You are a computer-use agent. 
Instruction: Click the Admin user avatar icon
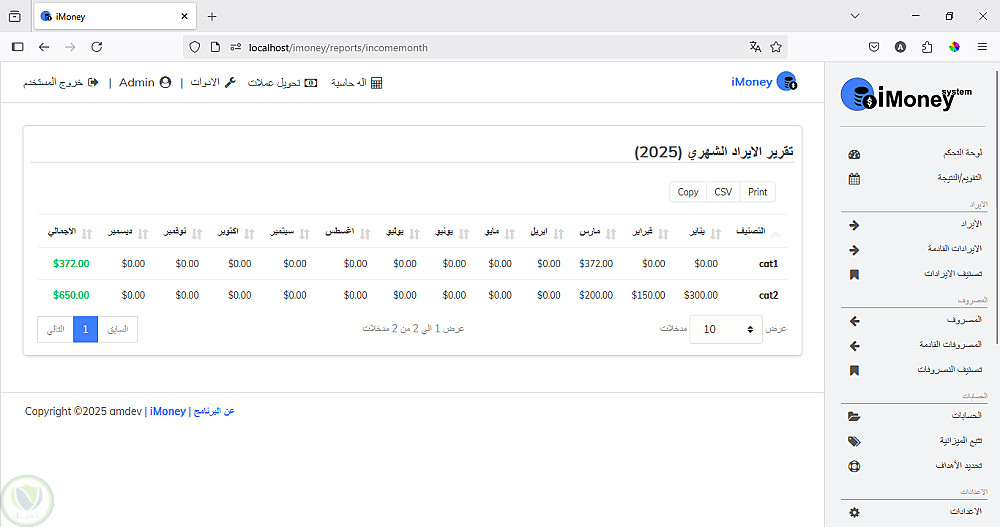(165, 82)
